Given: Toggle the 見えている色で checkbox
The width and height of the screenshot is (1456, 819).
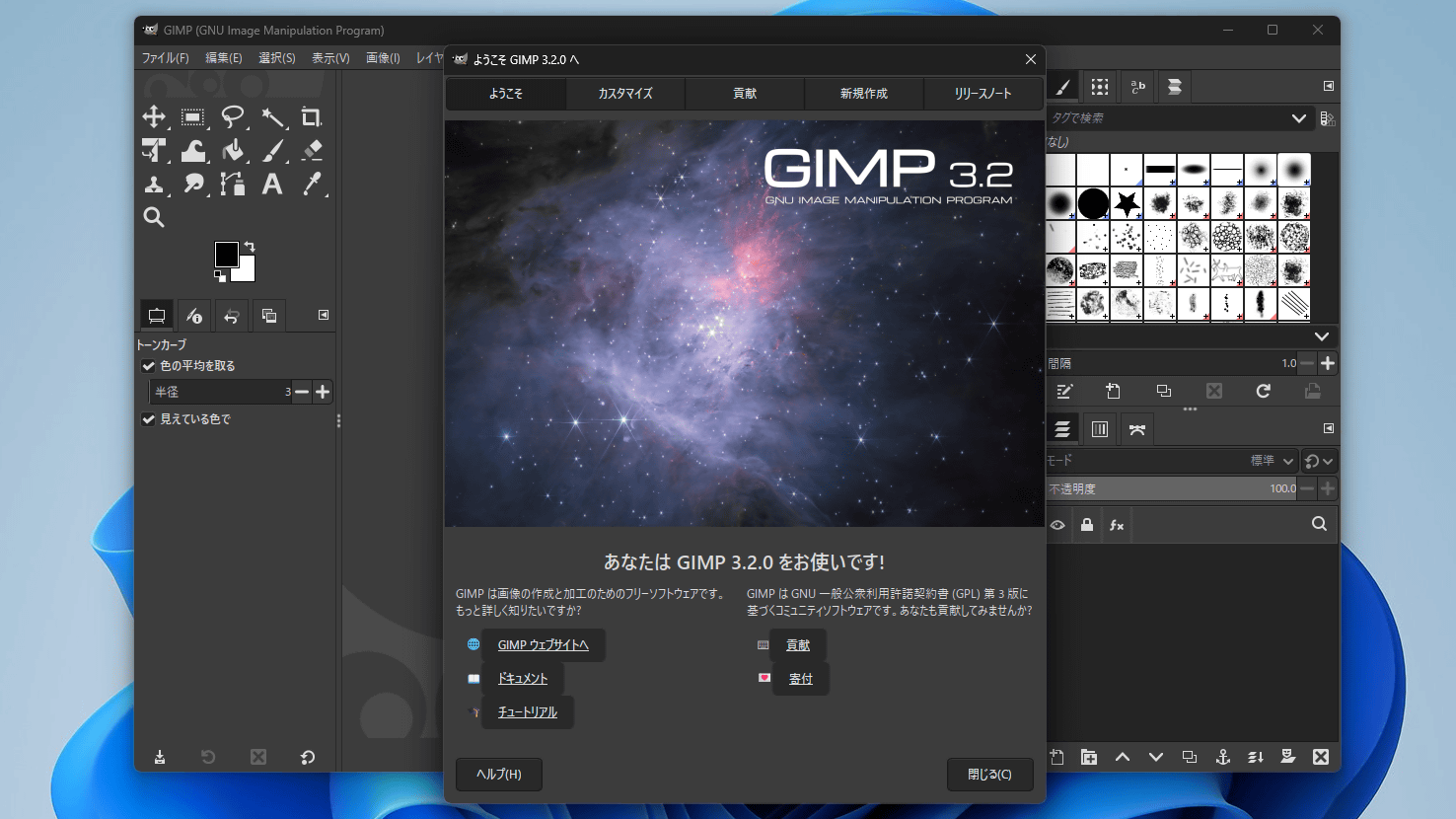Looking at the screenshot, I should [x=149, y=419].
